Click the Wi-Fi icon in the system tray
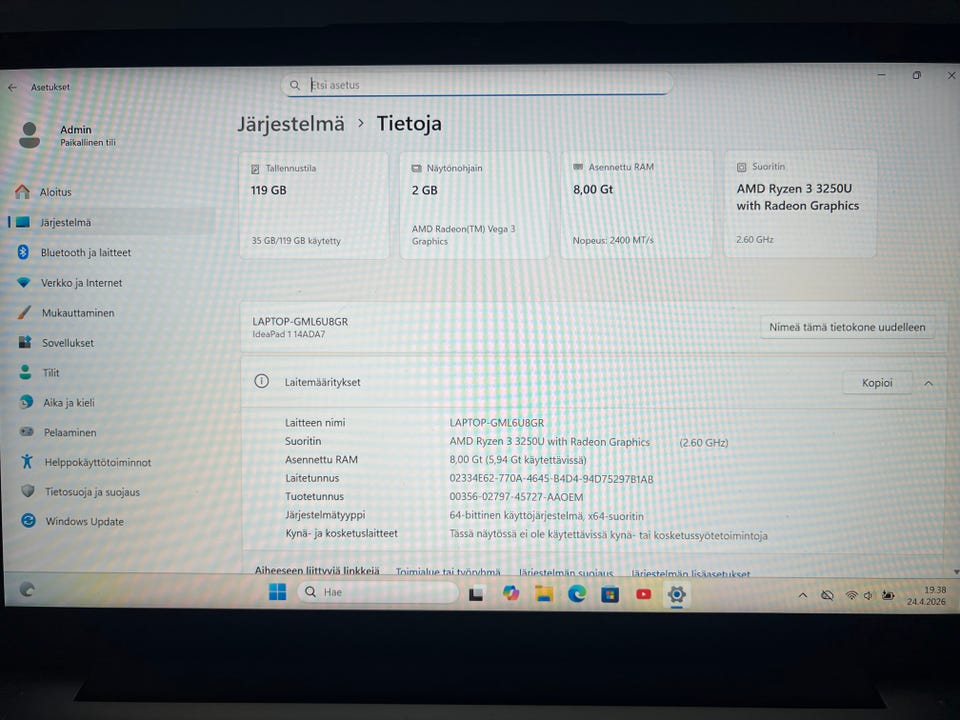960x720 pixels. (851, 595)
